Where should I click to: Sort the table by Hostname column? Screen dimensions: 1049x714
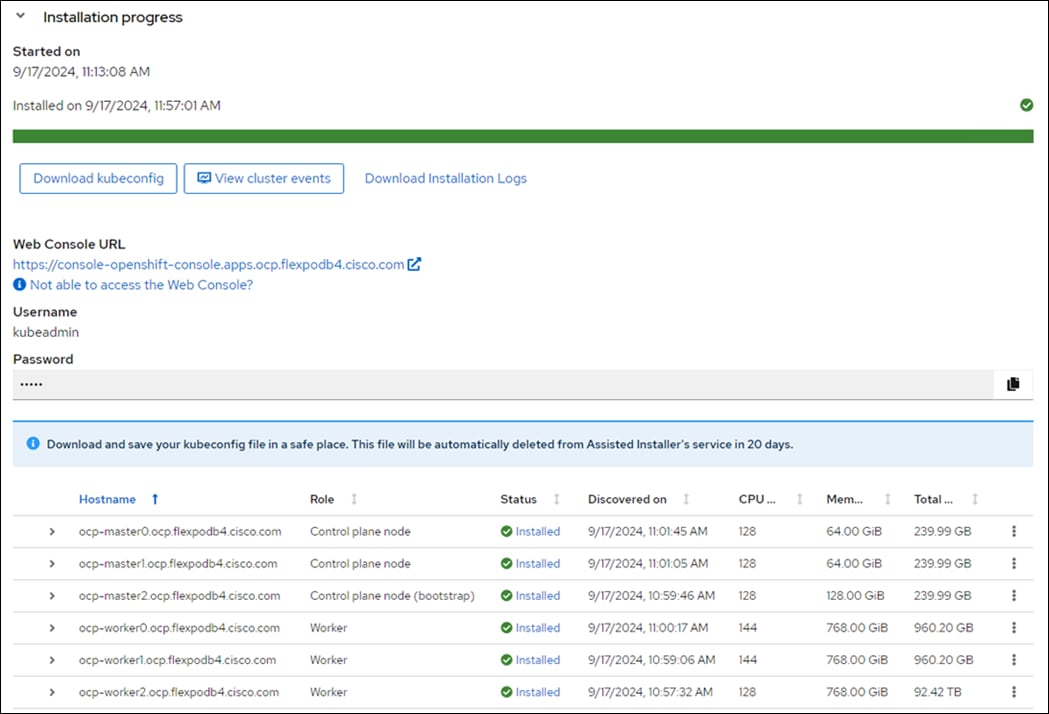click(108, 499)
